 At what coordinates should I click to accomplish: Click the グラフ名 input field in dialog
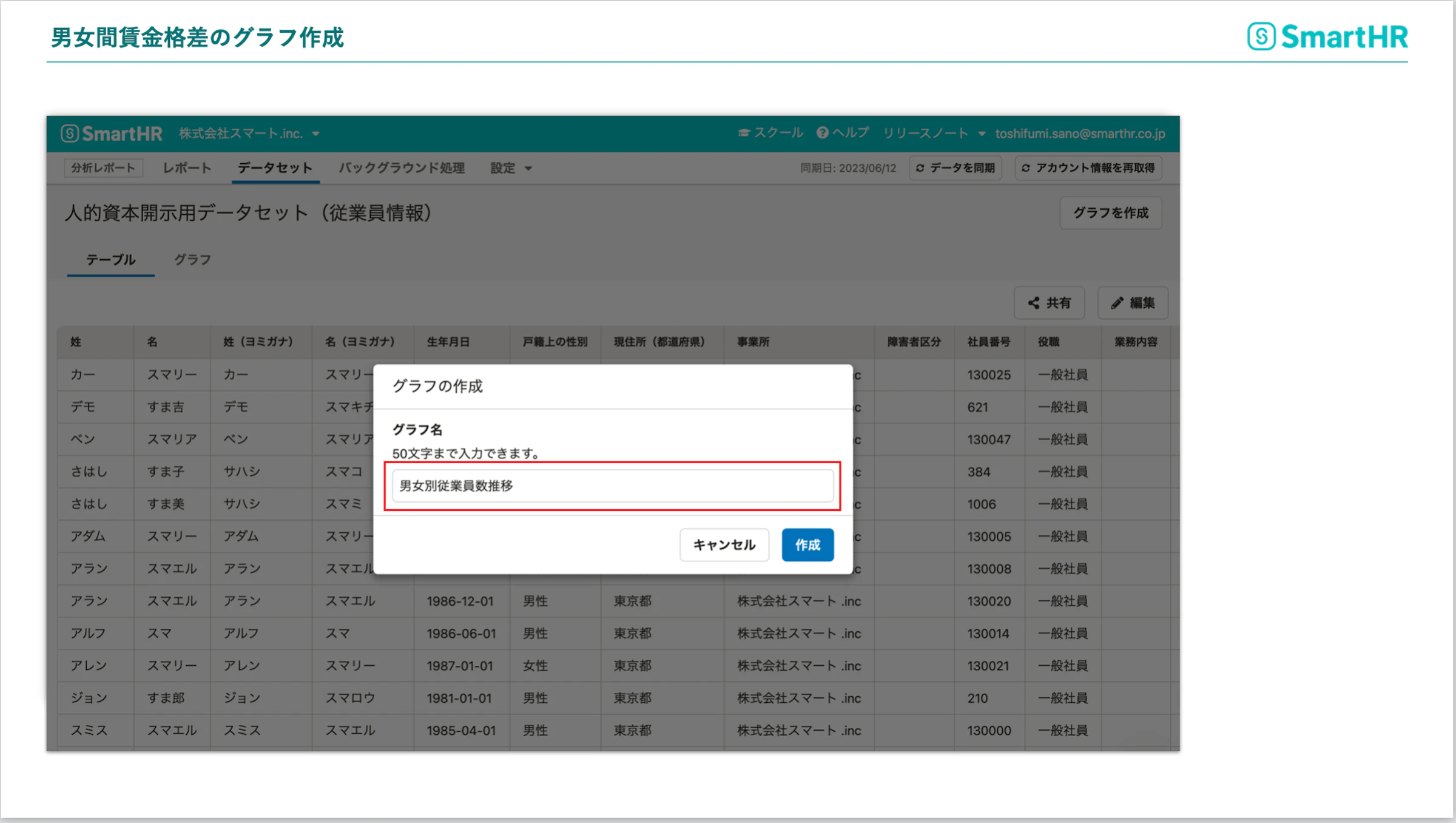(613, 486)
